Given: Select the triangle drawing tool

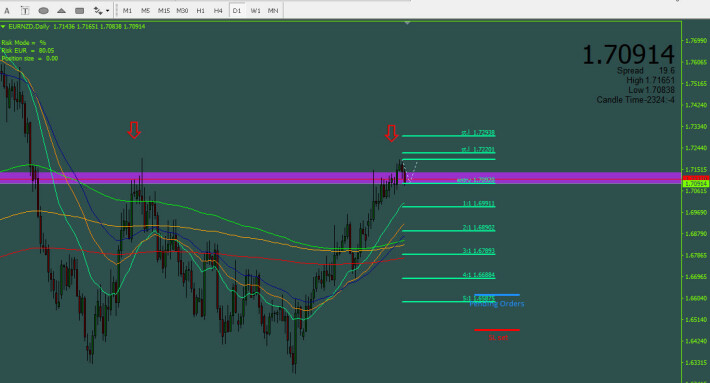Looking at the screenshot, I should pyautogui.click(x=62, y=10).
